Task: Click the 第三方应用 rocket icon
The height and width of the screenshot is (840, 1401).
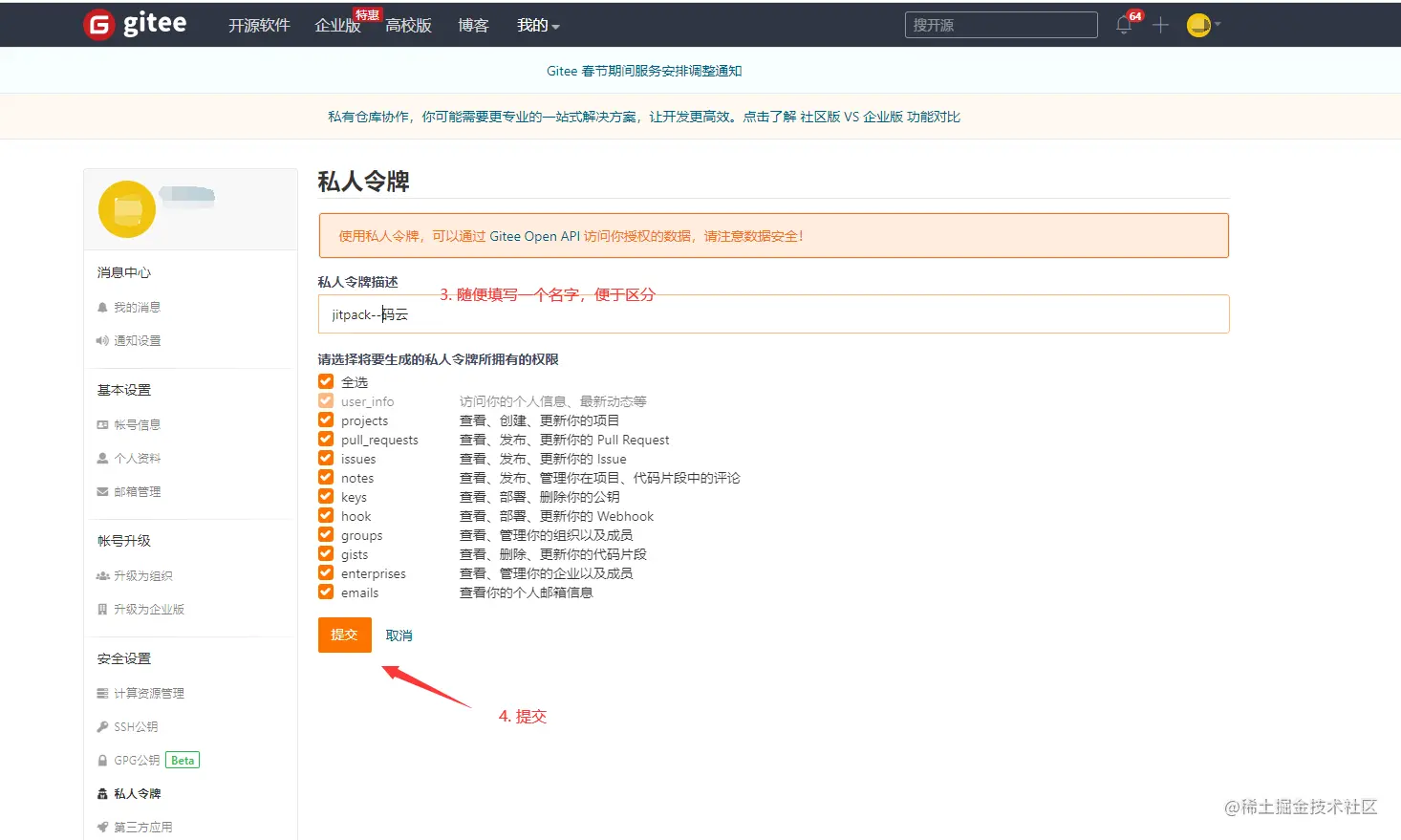Action: click(x=102, y=828)
